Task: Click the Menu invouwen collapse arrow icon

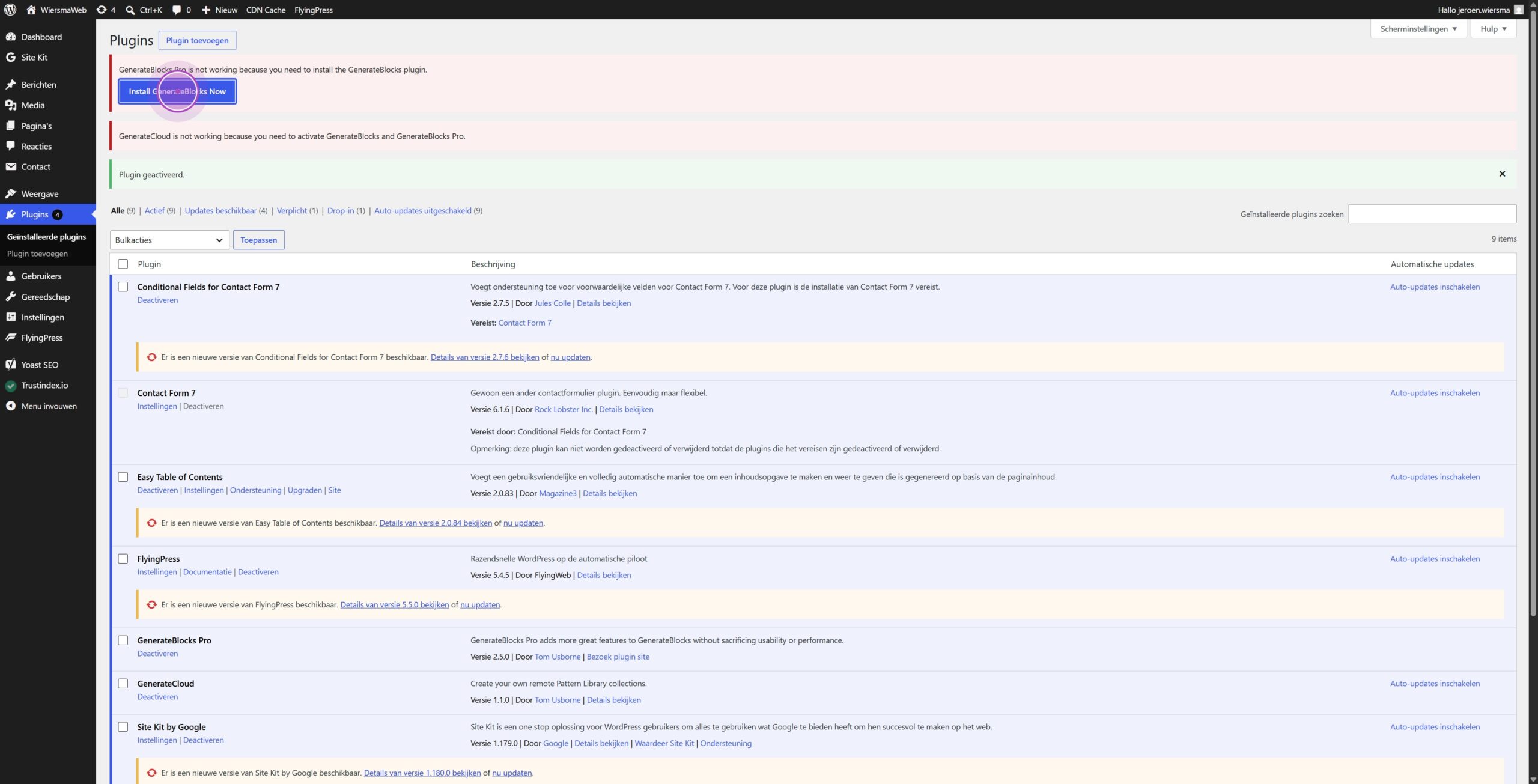Action: click(x=11, y=406)
